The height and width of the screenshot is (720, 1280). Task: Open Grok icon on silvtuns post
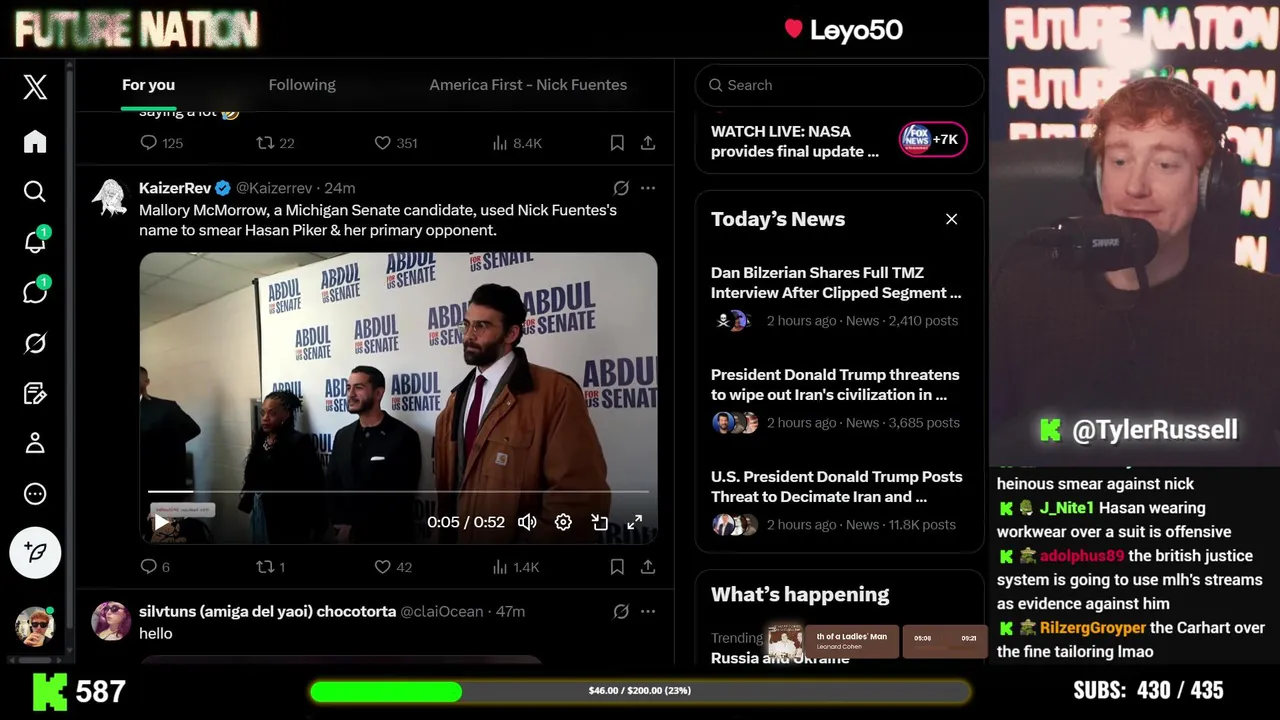click(x=621, y=611)
